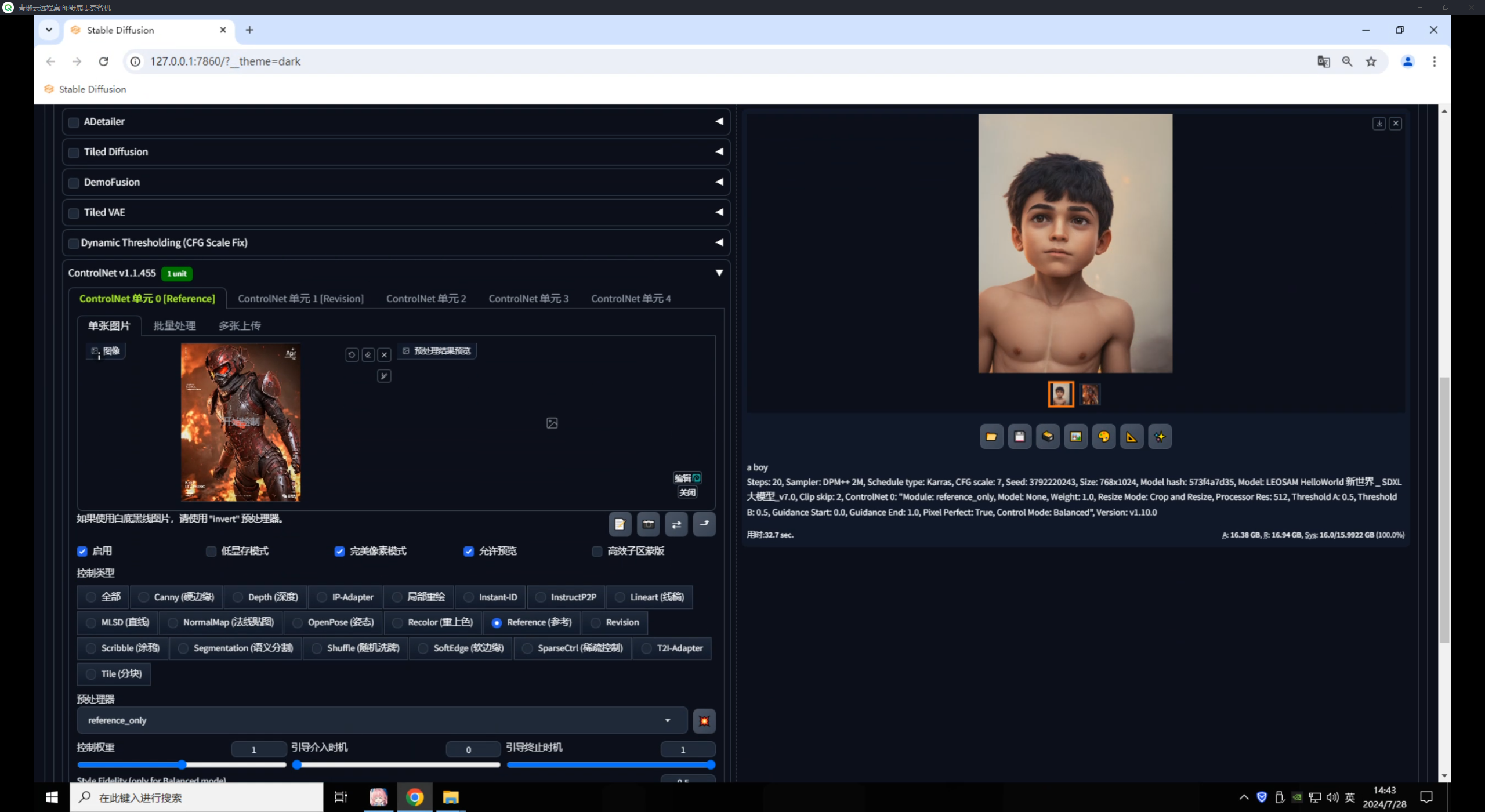The image size is (1485, 812).
Task: Click the sparkles upscale icon
Action: (x=1160, y=437)
